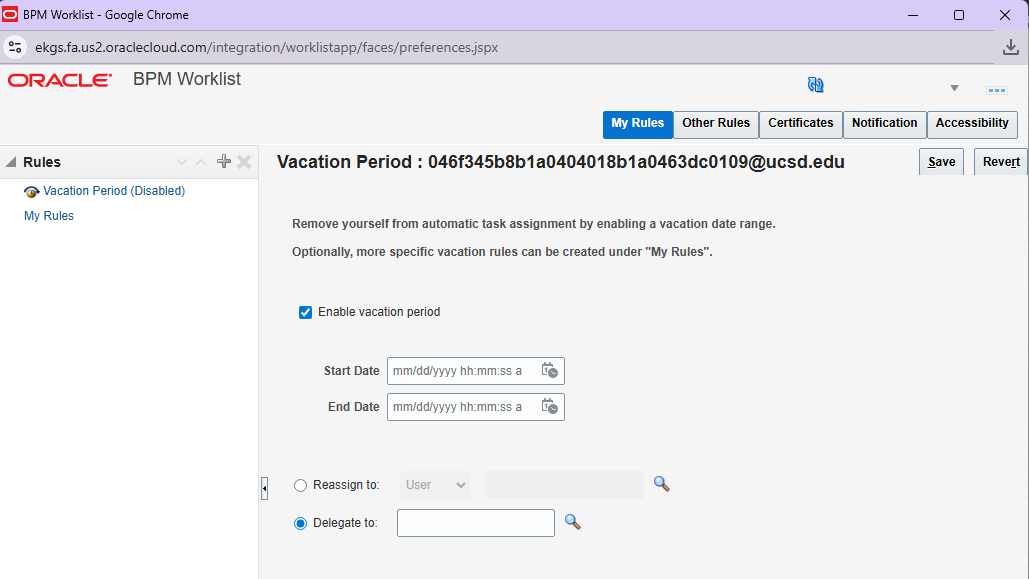
Task: Open the Start Date calendar picker
Action: (x=549, y=370)
